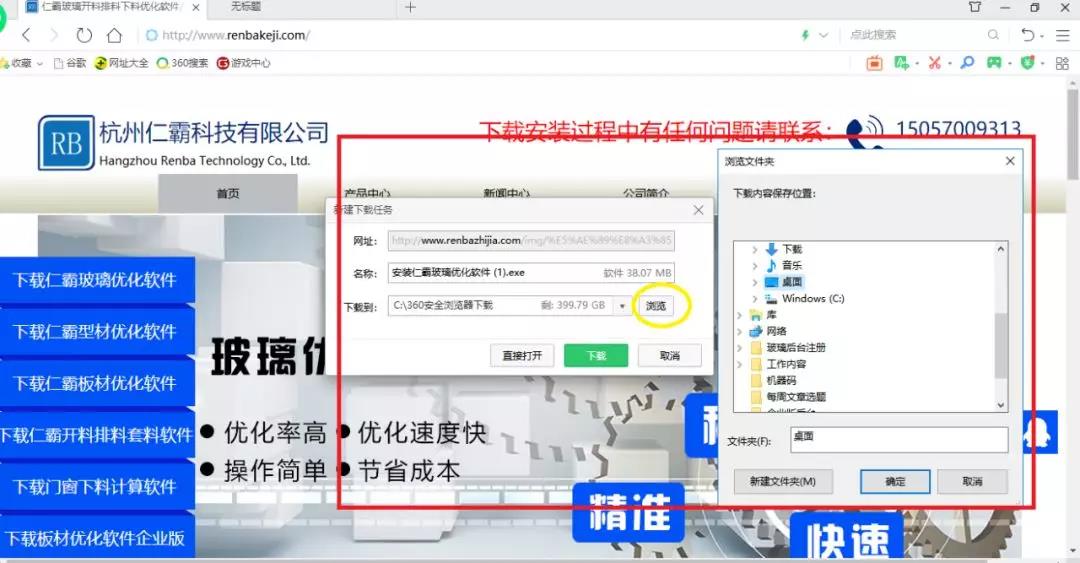The width and height of the screenshot is (1080, 563).
Task: Click 下载仁霸玻璃优化软件 sidebar button
Action: (x=97, y=280)
